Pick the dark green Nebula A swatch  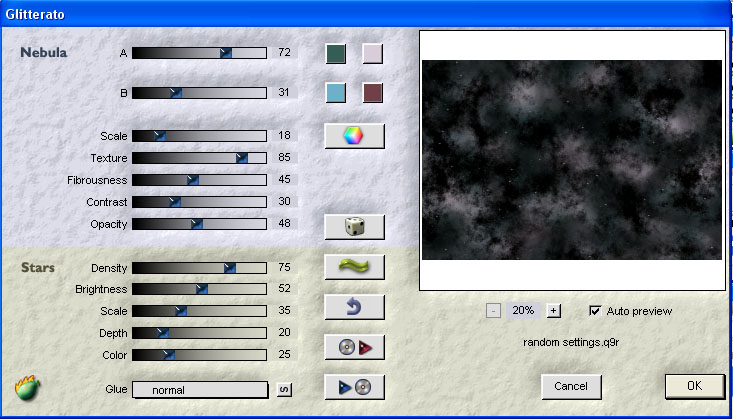pyautogui.click(x=337, y=54)
